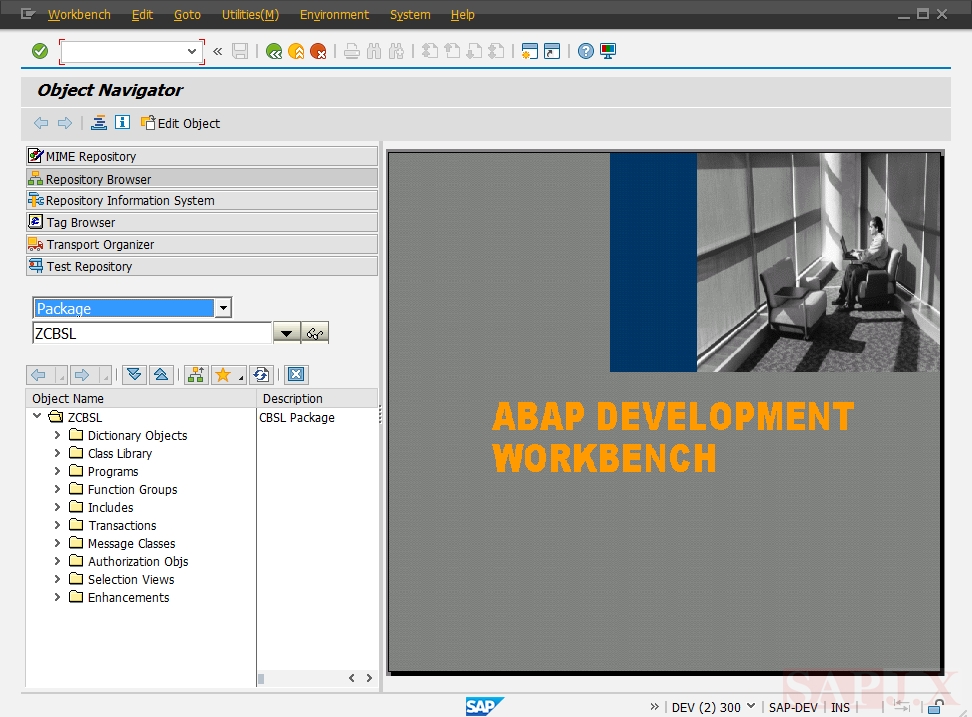Open the Edit menu
972x717 pixels.
(142, 14)
